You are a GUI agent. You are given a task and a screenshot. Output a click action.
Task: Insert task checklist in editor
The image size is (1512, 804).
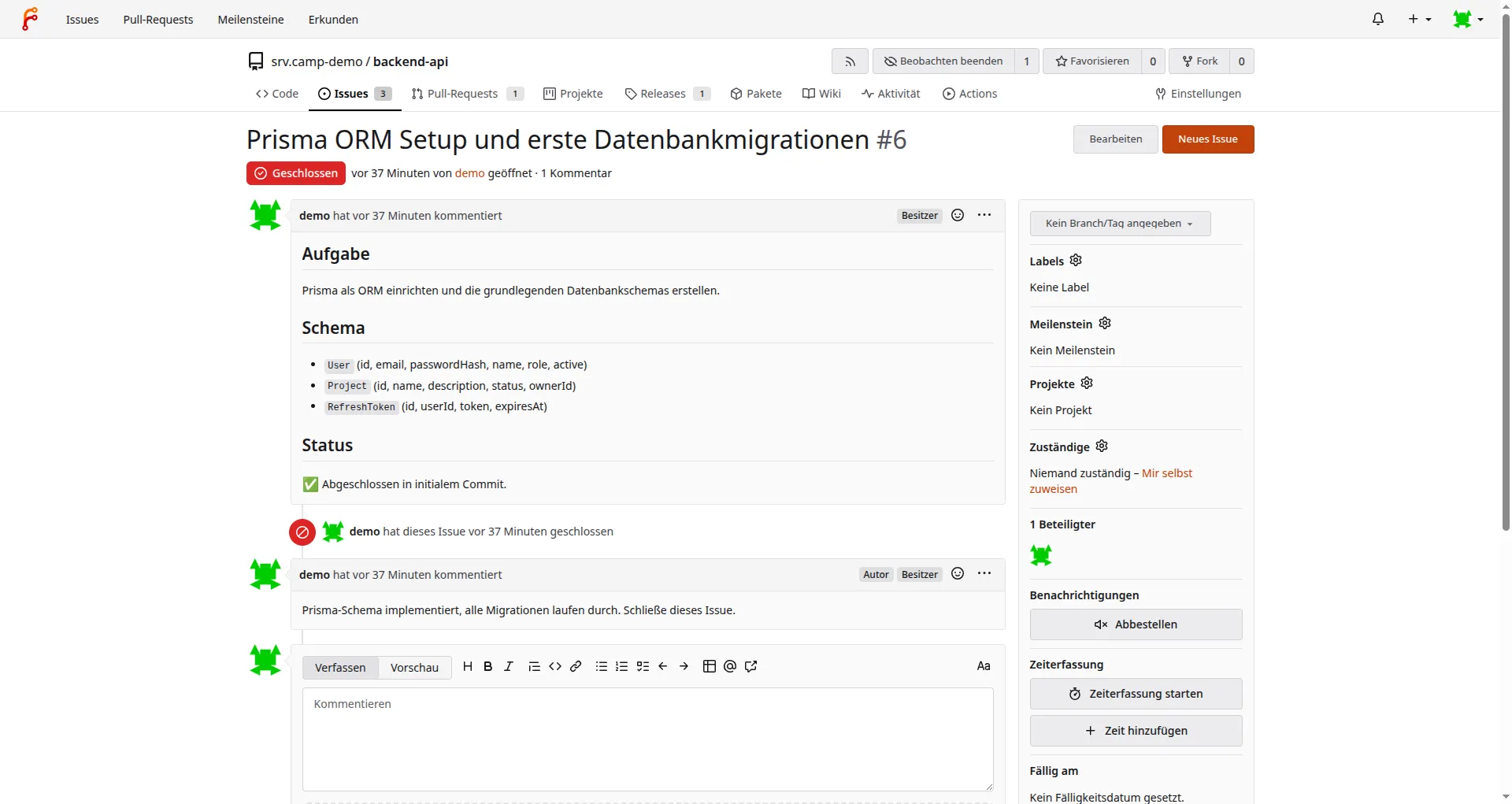(643, 667)
